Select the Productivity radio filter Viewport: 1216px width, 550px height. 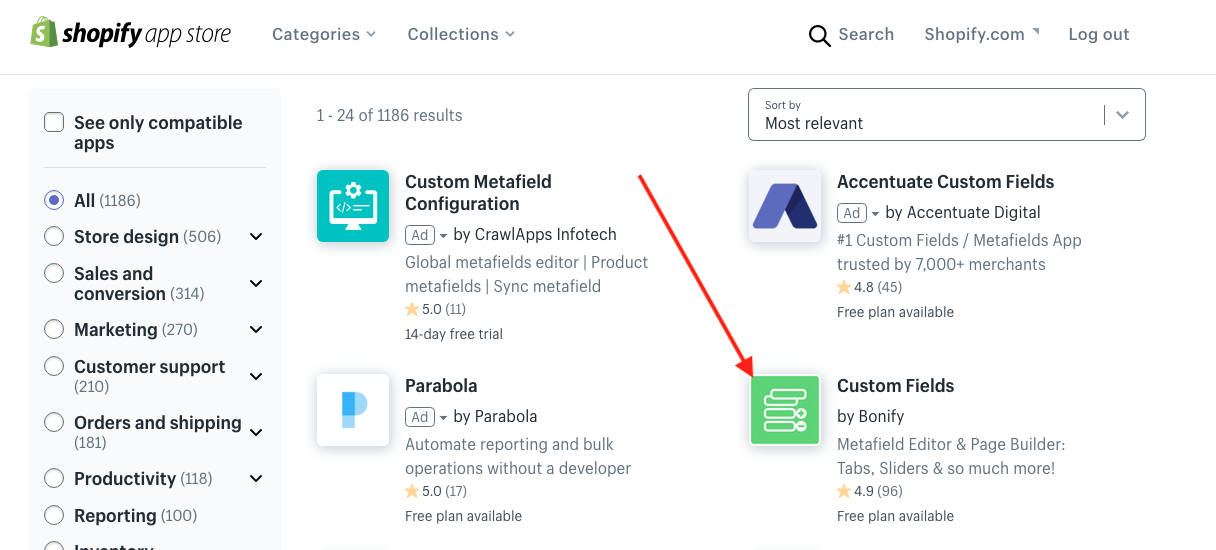tap(54, 478)
